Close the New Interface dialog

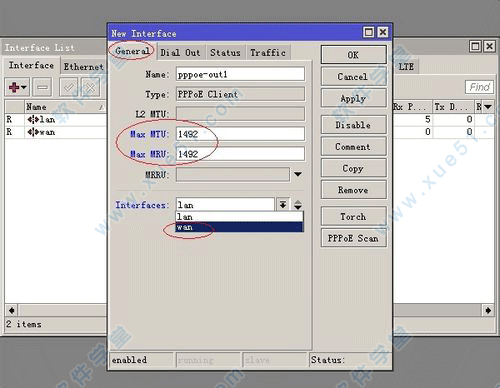[x=383, y=32]
